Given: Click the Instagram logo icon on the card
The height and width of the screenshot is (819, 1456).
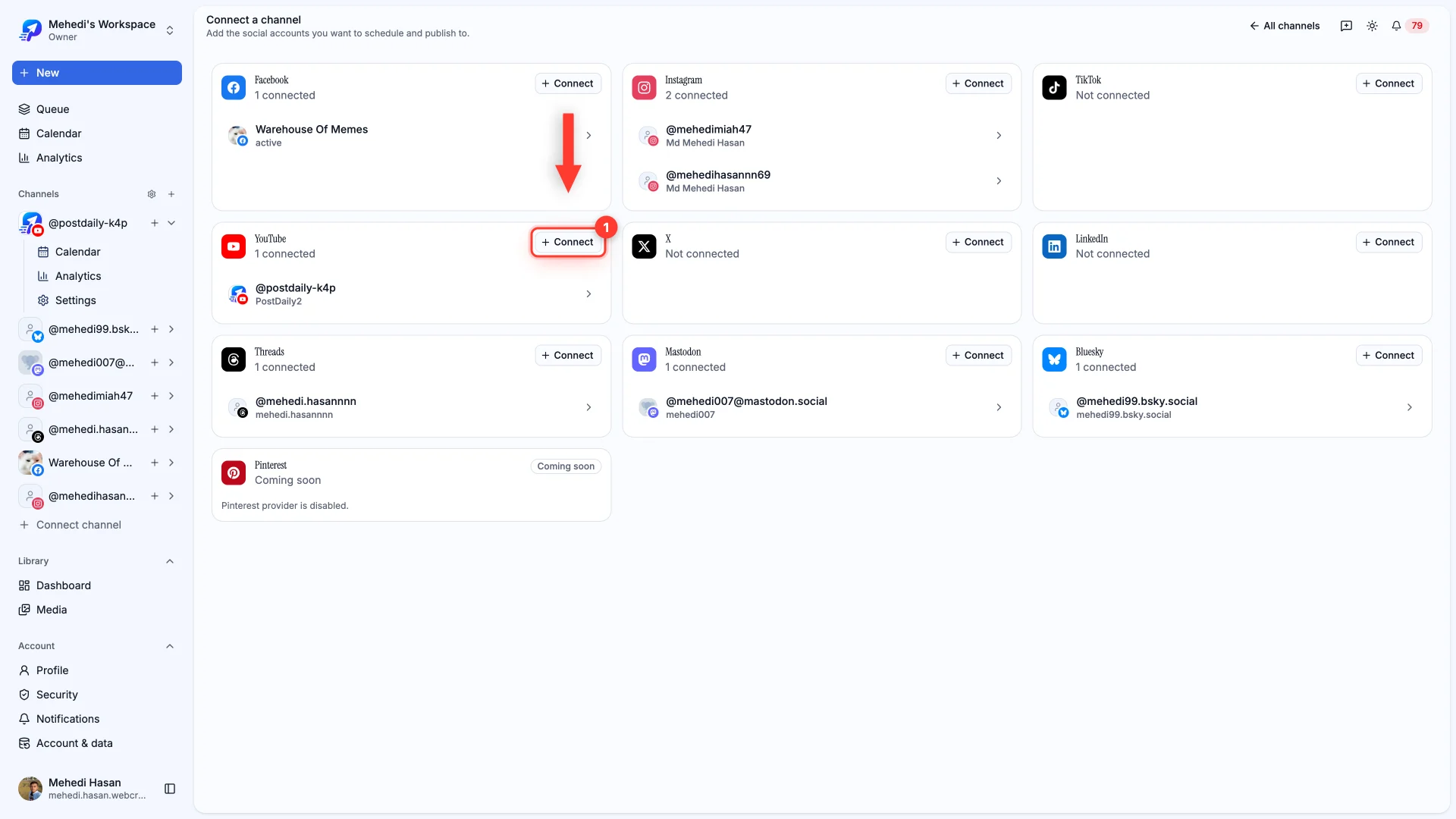Looking at the screenshot, I should tap(644, 87).
